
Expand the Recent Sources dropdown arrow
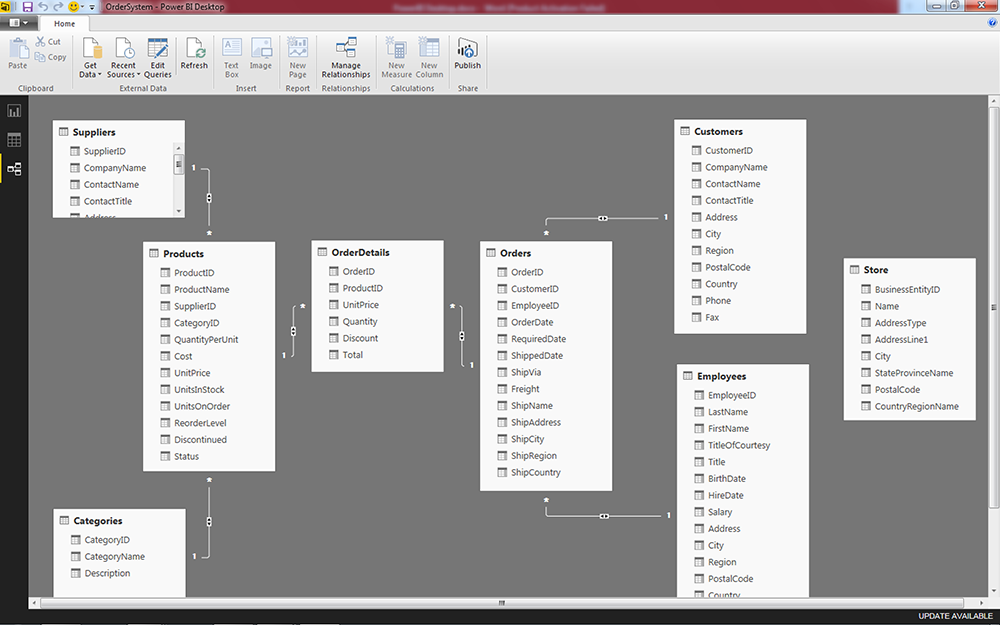point(138,75)
